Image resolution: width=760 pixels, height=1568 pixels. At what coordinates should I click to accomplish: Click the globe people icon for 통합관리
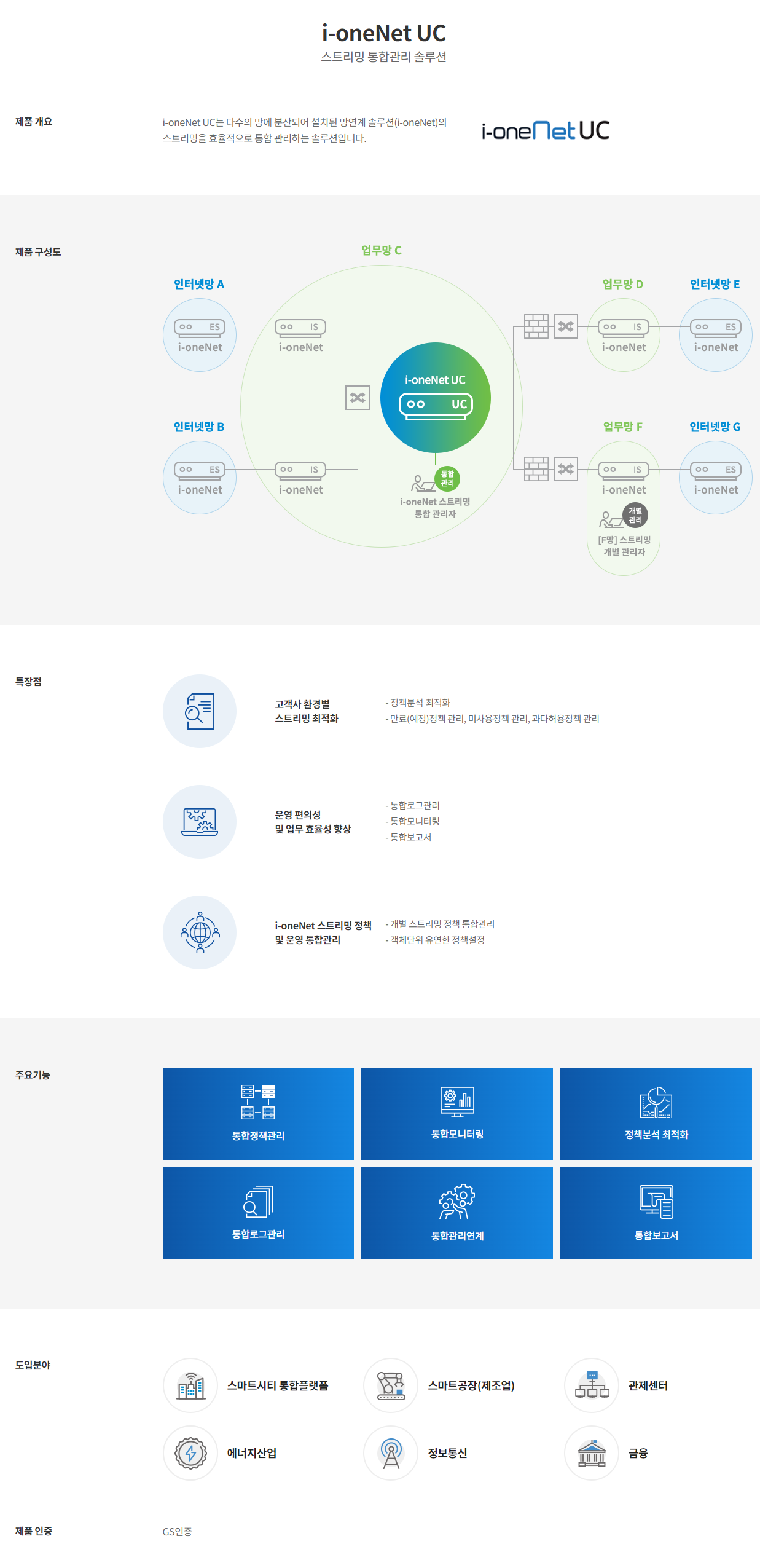coord(200,932)
